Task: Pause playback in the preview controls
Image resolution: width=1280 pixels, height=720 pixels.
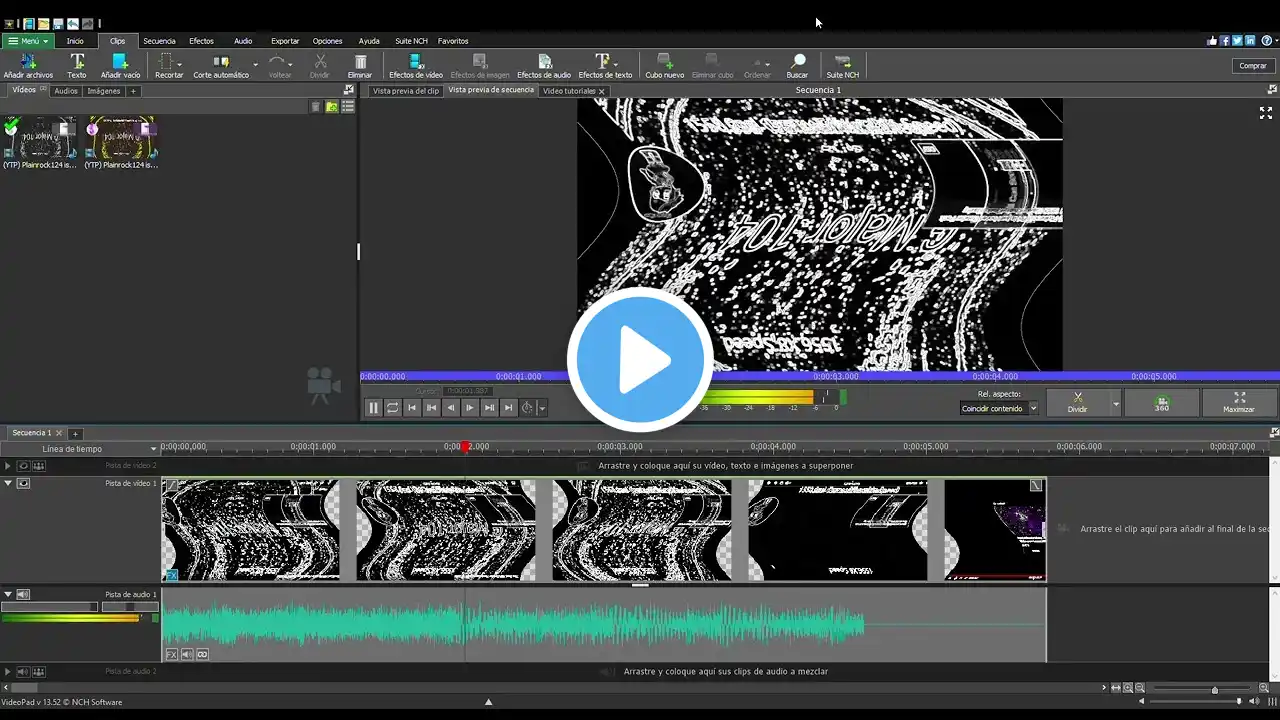Action: 374,407
